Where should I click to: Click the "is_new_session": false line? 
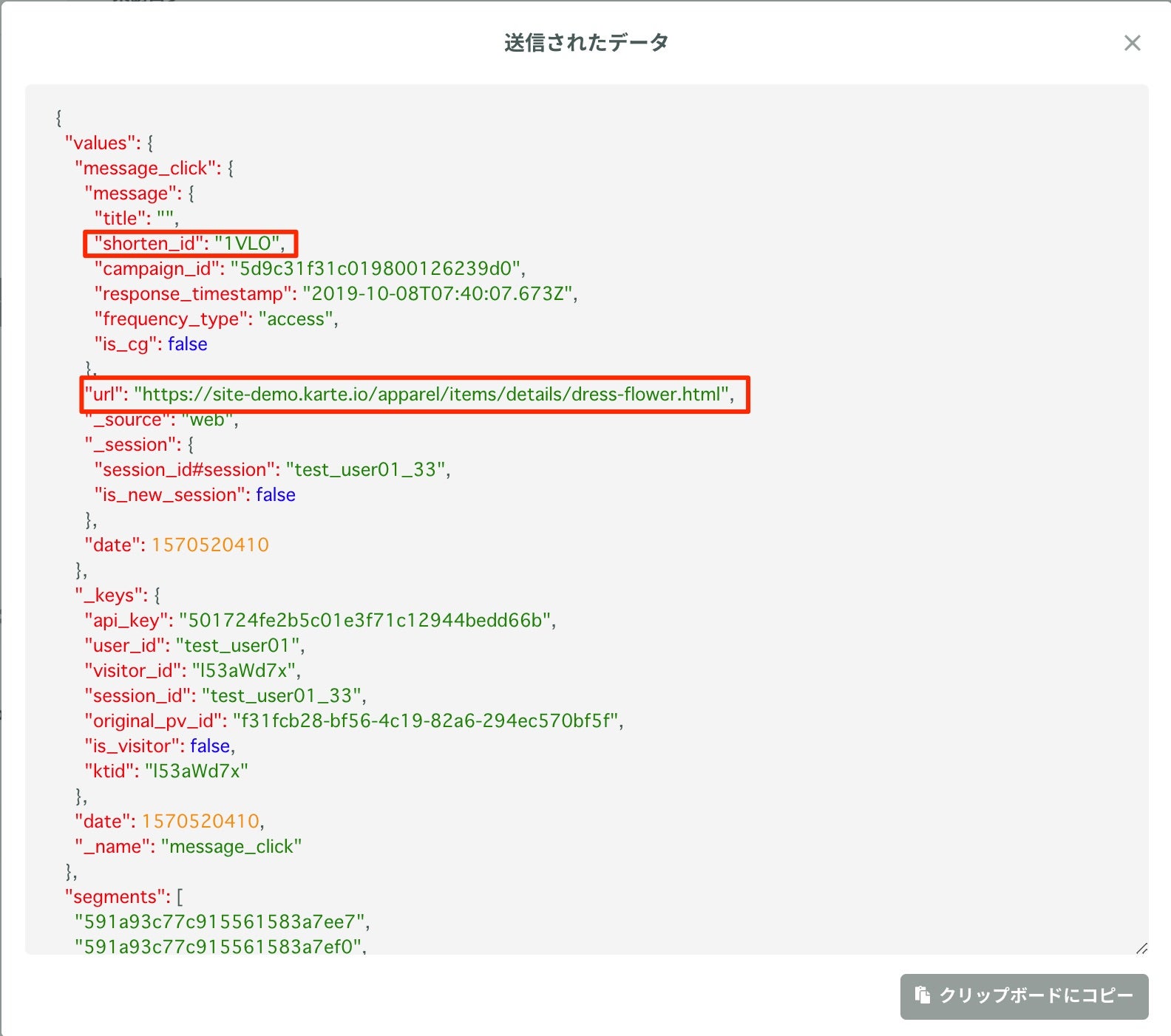coord(194,494)
